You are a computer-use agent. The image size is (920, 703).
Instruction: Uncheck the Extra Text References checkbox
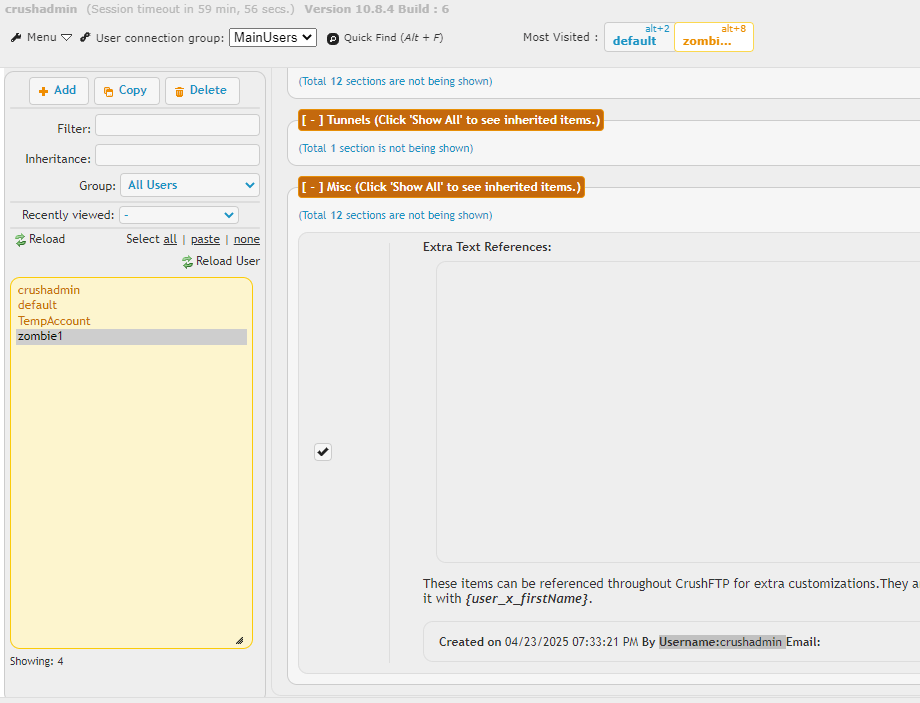pyautogui.click(x=323, y=452)
